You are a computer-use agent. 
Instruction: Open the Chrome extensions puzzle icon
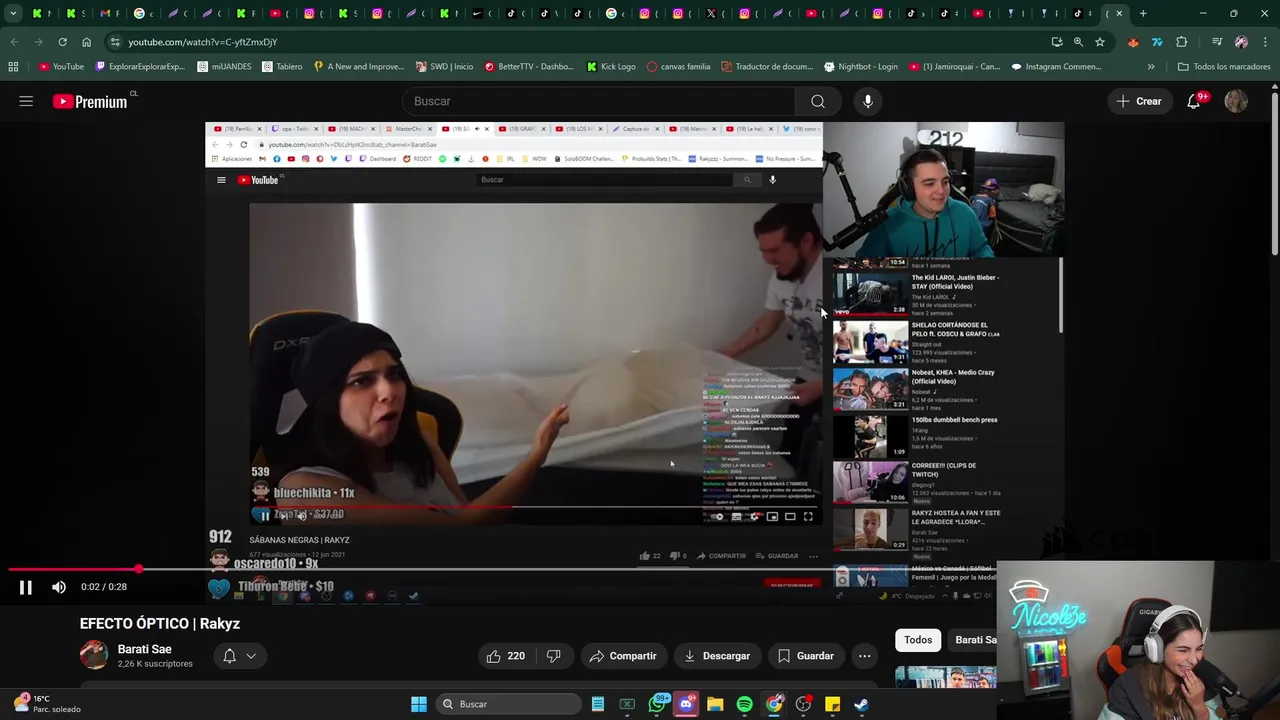coord(1182,42)
